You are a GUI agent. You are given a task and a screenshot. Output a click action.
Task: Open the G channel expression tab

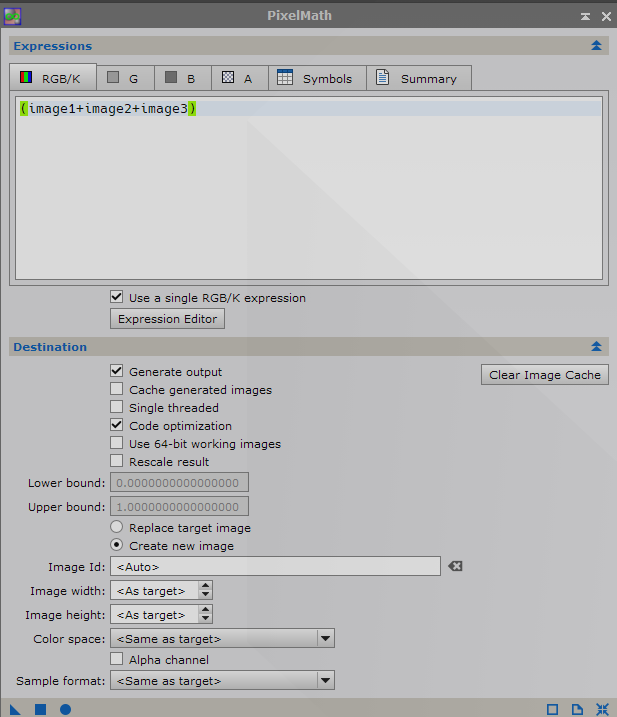click(125, 78)
